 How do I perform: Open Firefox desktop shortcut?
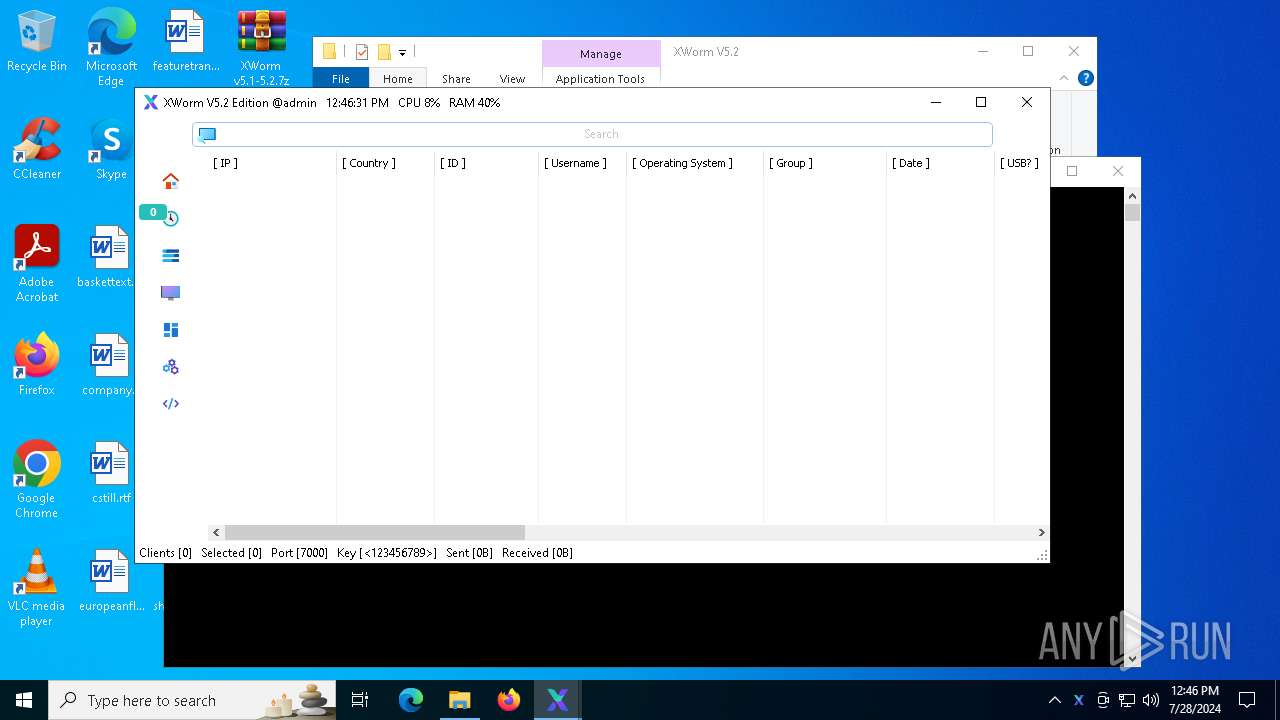(x=37, y=365)
